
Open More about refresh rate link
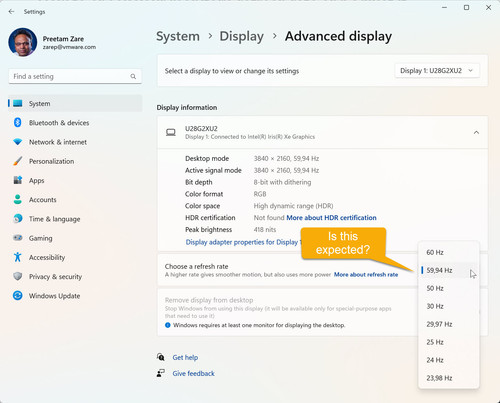pos(366,275)
